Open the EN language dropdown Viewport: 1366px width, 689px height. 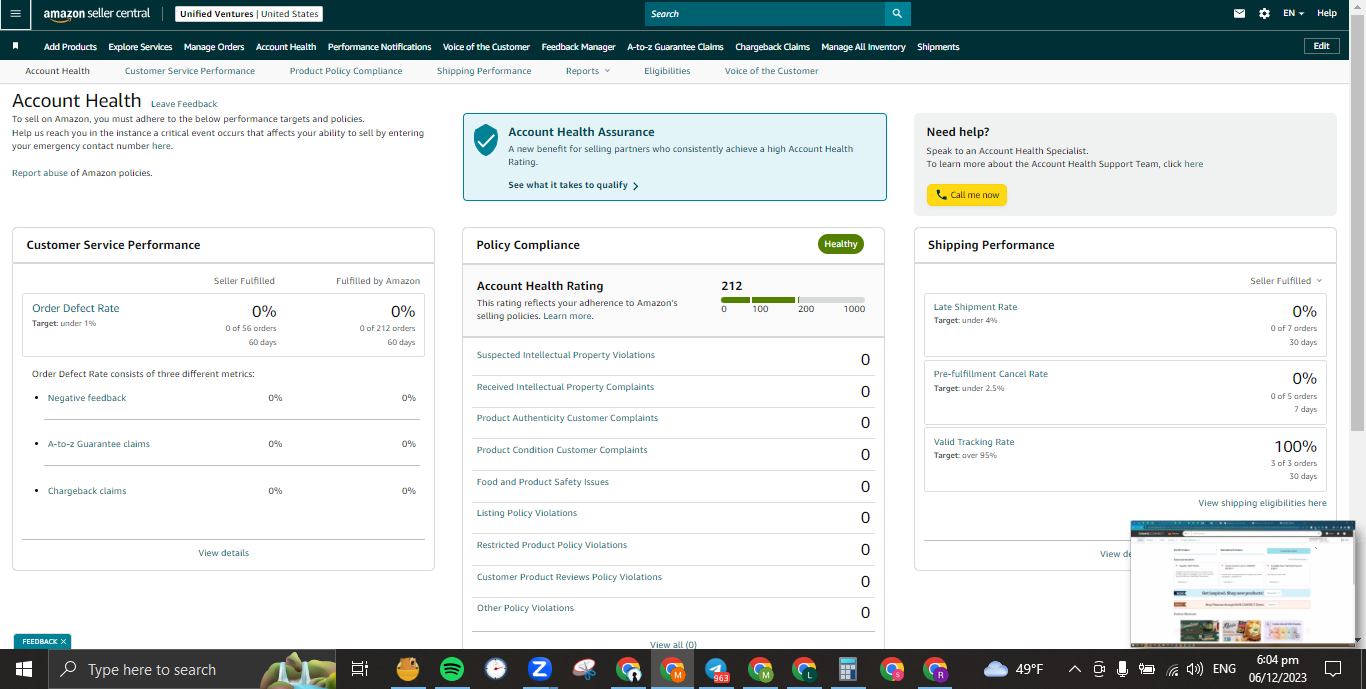(x=1294, y=14)
